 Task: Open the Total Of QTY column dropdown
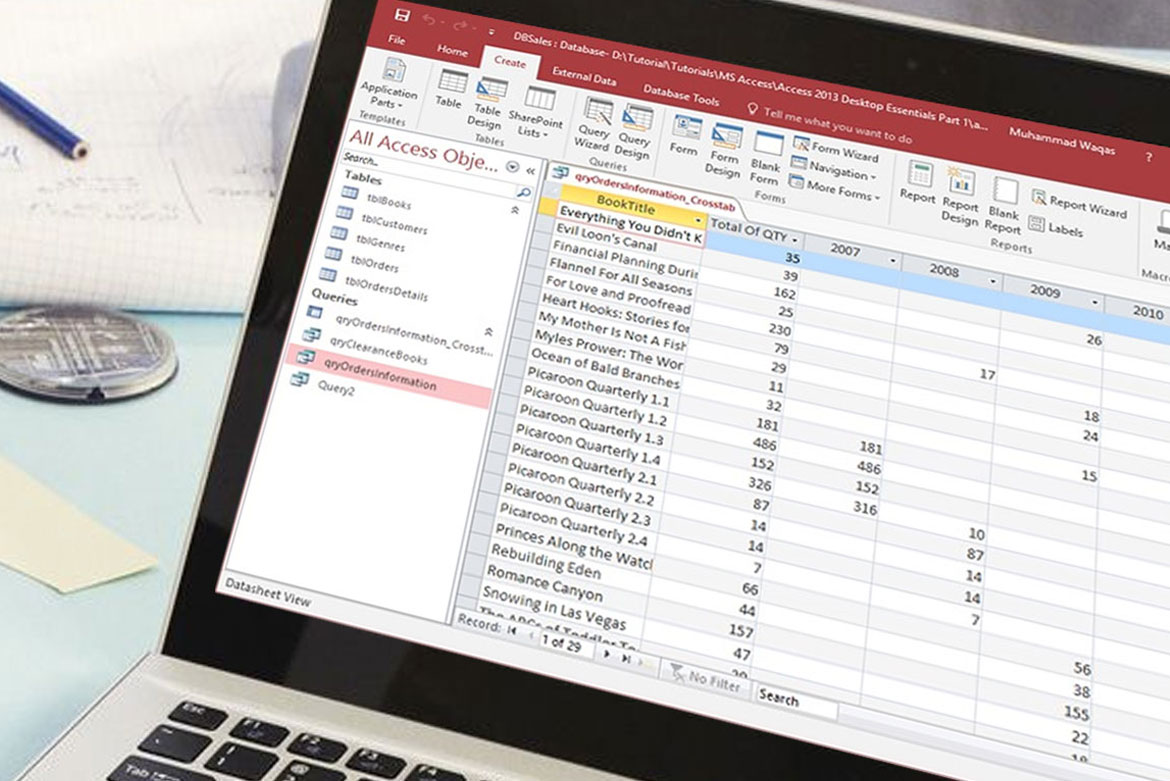(795, 240)
